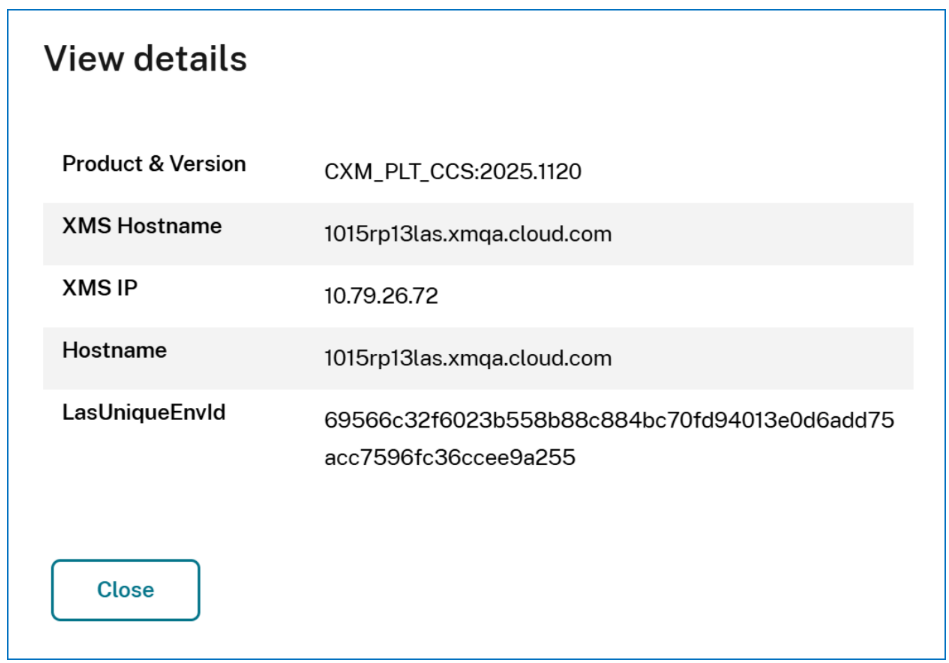Click the word "Version" in the first label
The height and width of the screenshot is (663, 949).
[x=208, y=164]
